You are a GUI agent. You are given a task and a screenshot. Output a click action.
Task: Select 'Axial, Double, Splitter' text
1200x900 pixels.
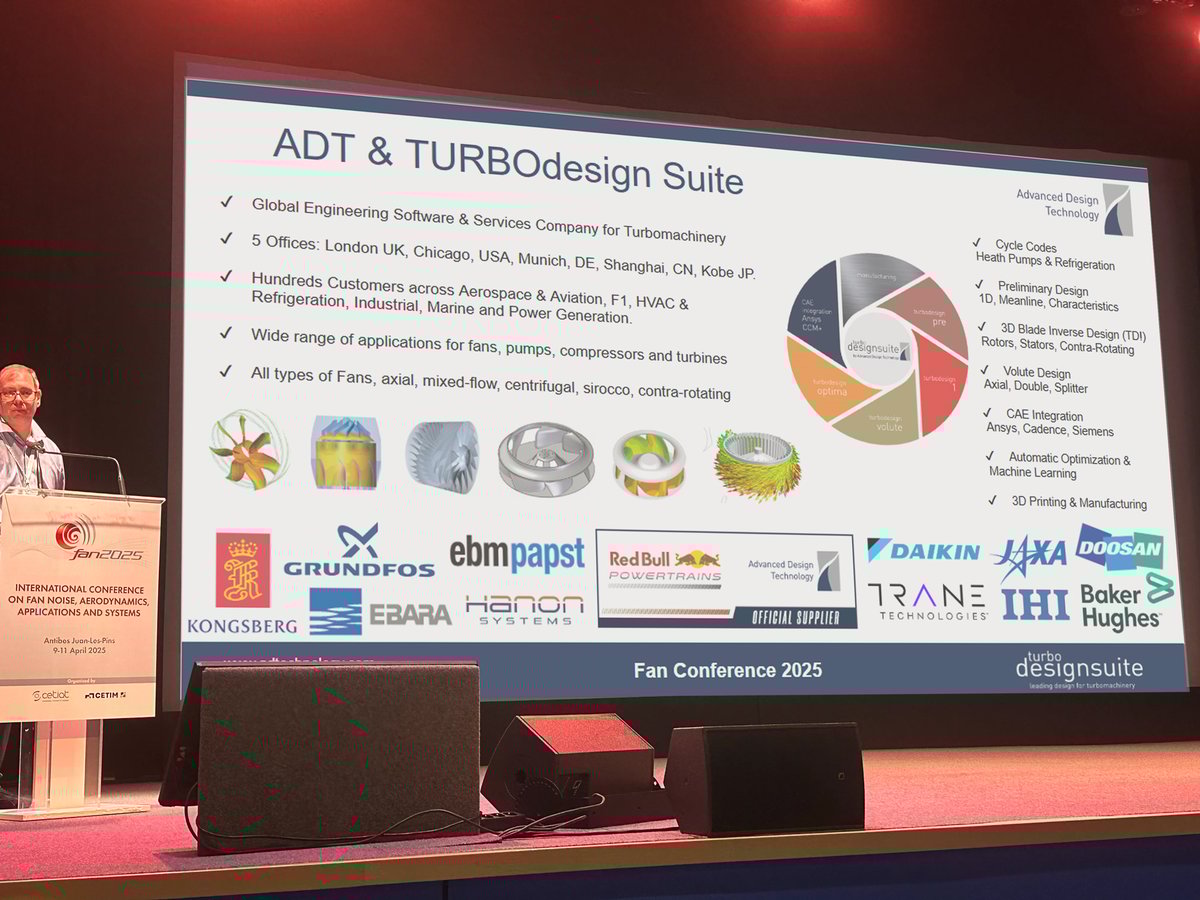pos(1035,388)
